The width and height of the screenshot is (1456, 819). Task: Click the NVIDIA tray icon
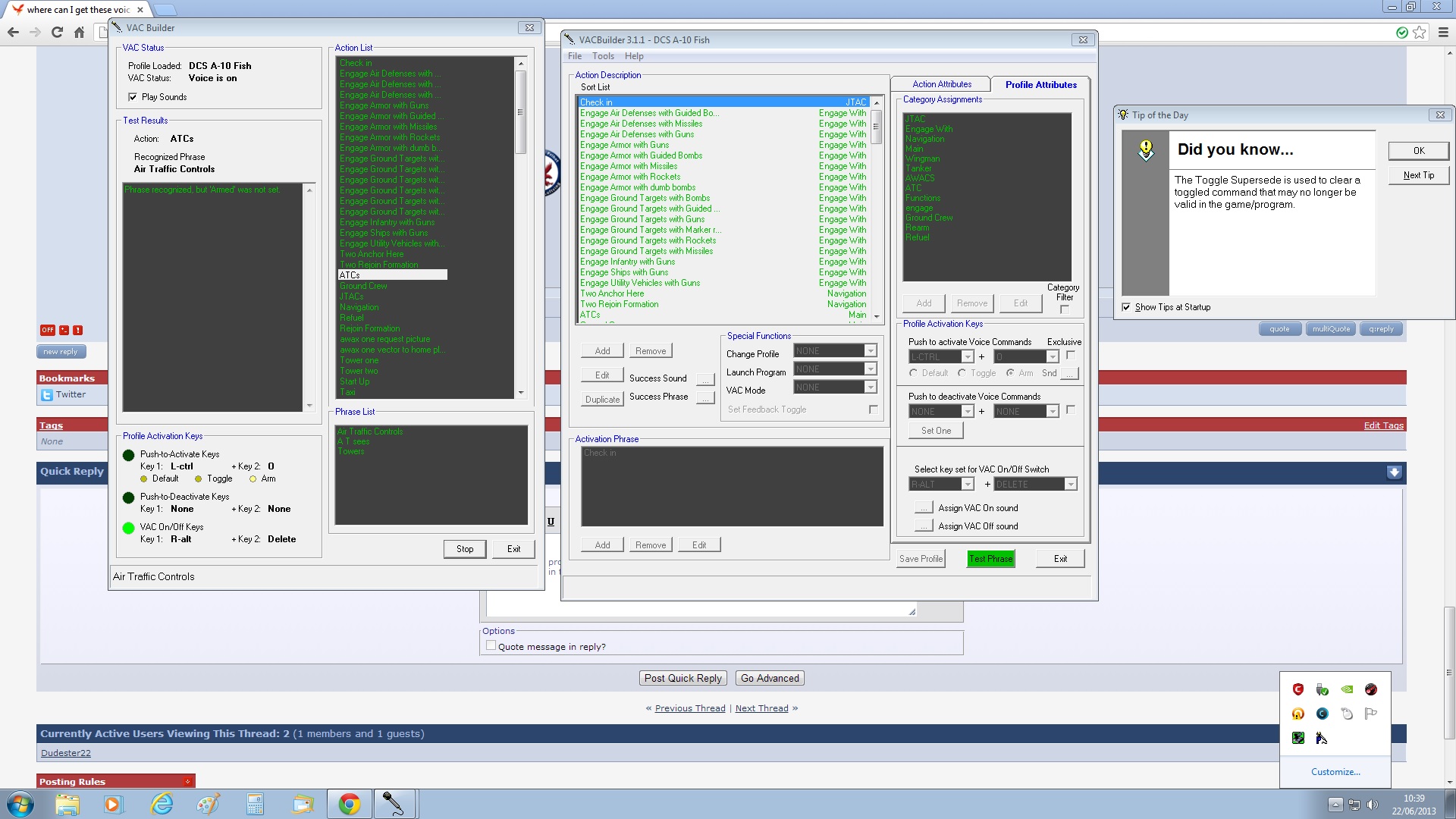1347,689
